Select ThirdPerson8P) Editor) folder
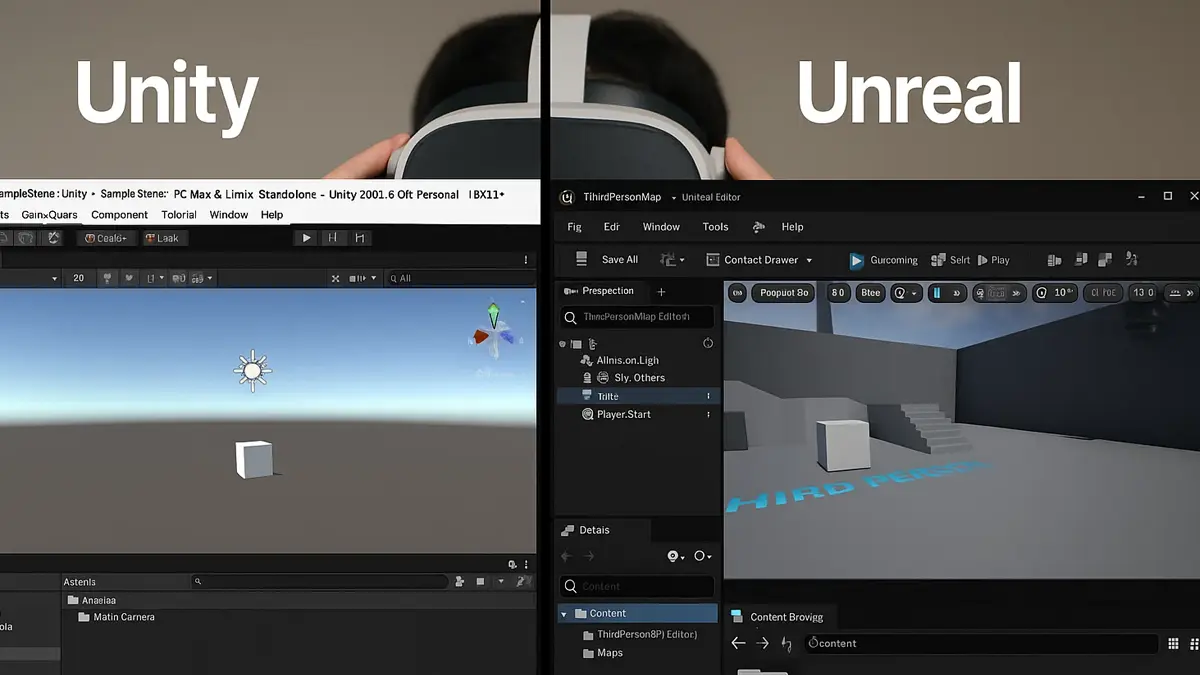The image size is (1200, 675). [640, 634]
